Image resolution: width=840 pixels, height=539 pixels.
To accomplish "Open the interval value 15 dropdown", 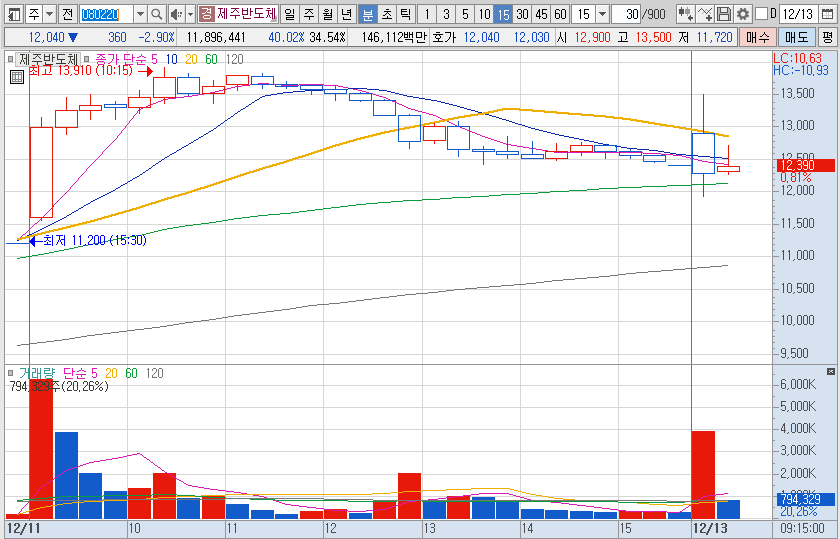I will tap(603, 14).
